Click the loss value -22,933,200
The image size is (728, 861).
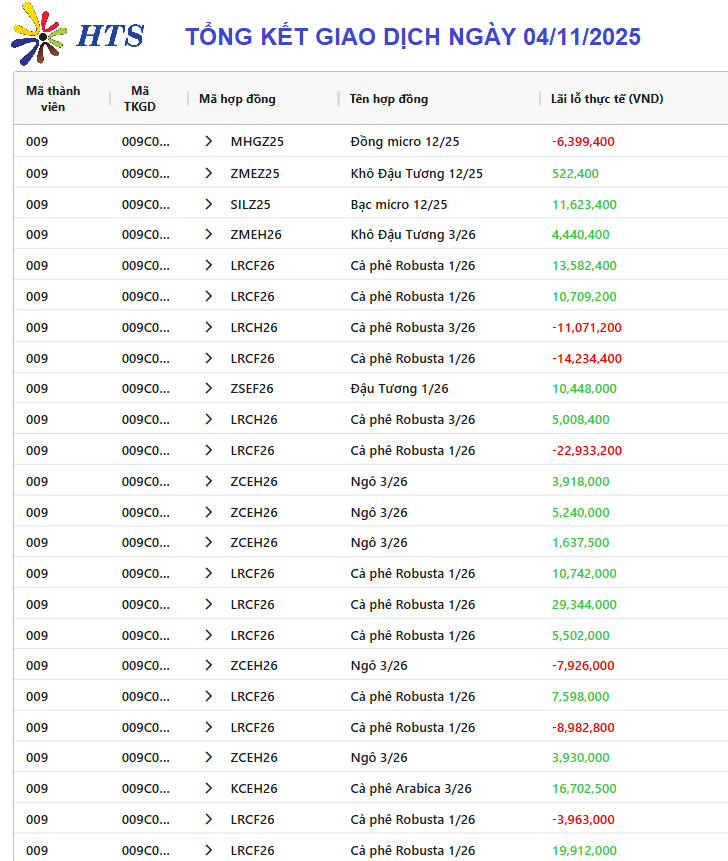586,450
